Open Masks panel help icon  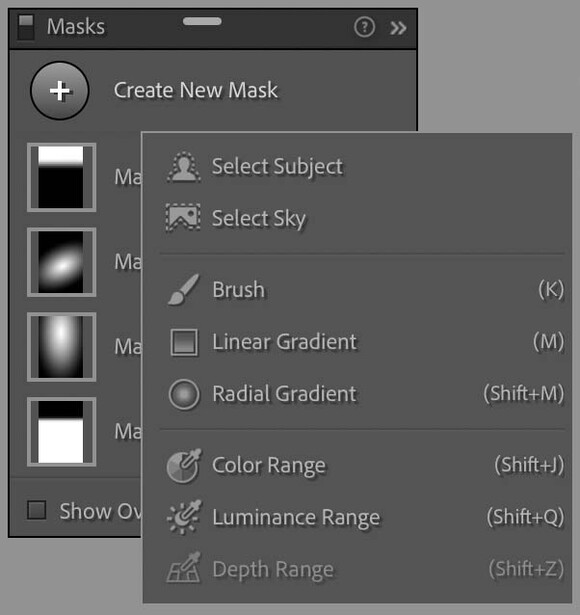pos(364,27)
